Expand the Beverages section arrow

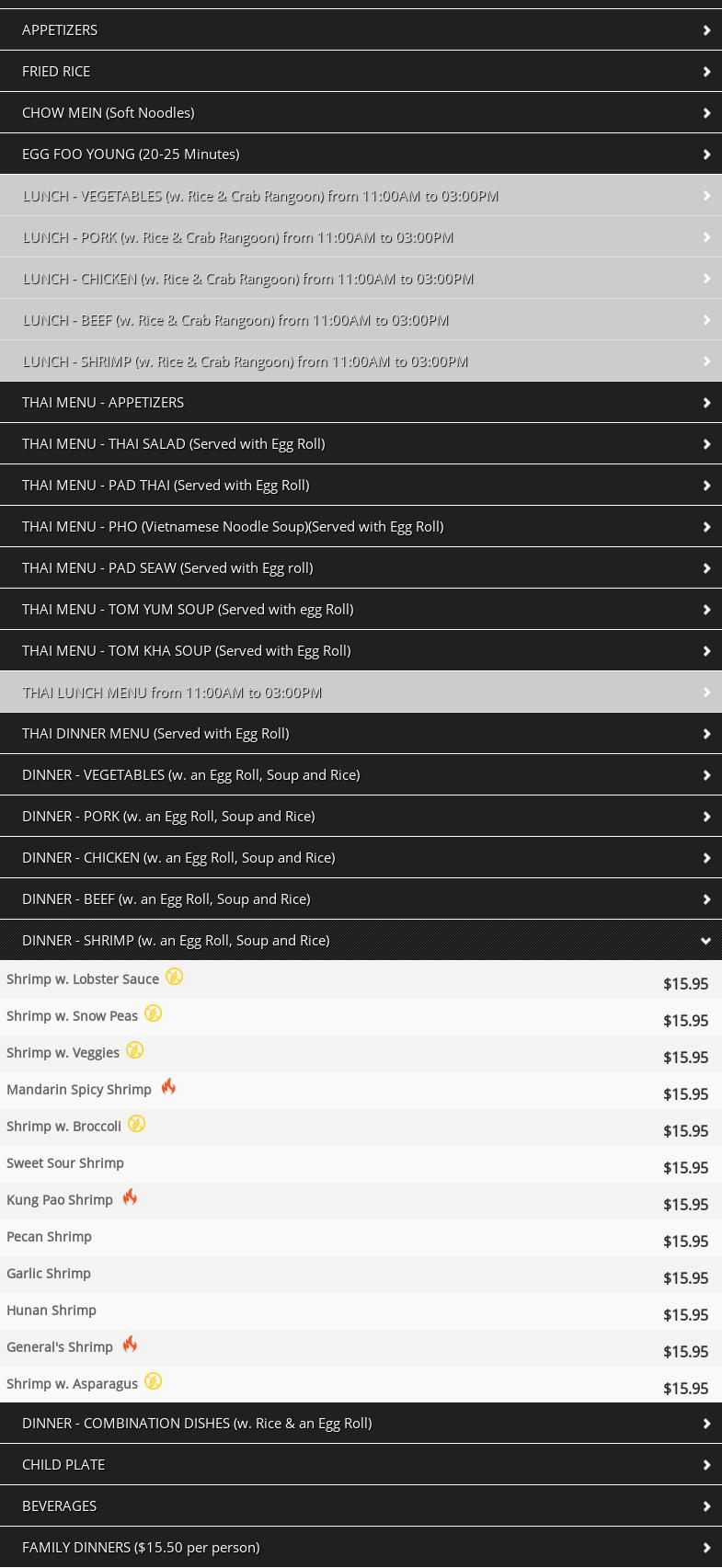[705, 1506]
